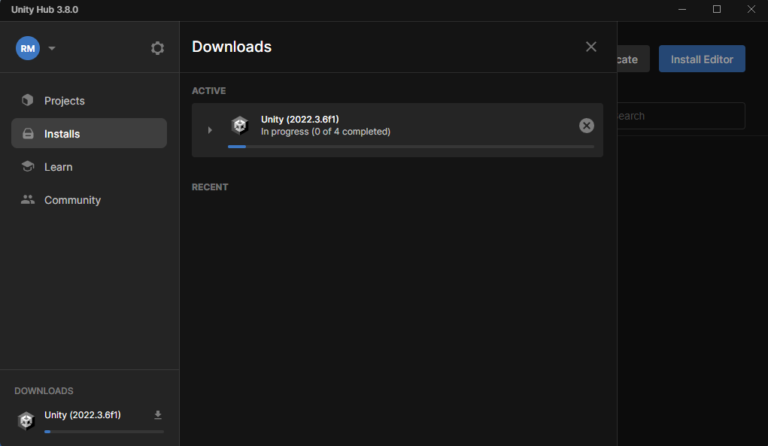Maximize the Unity Hub window

pos(716,9)
